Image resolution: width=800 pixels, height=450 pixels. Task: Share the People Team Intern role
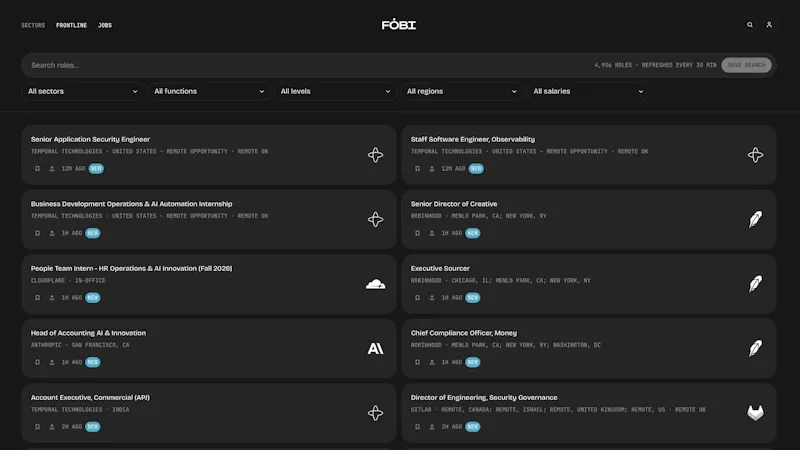point(52,297)
